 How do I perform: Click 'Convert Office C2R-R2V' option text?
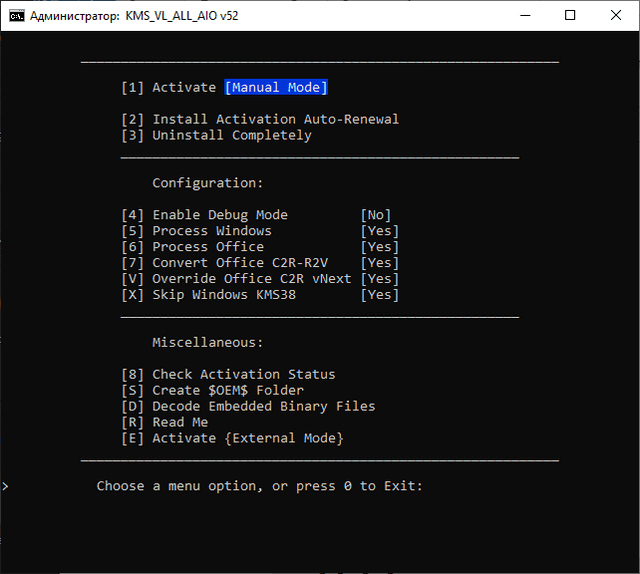click(x=240, y=263)
